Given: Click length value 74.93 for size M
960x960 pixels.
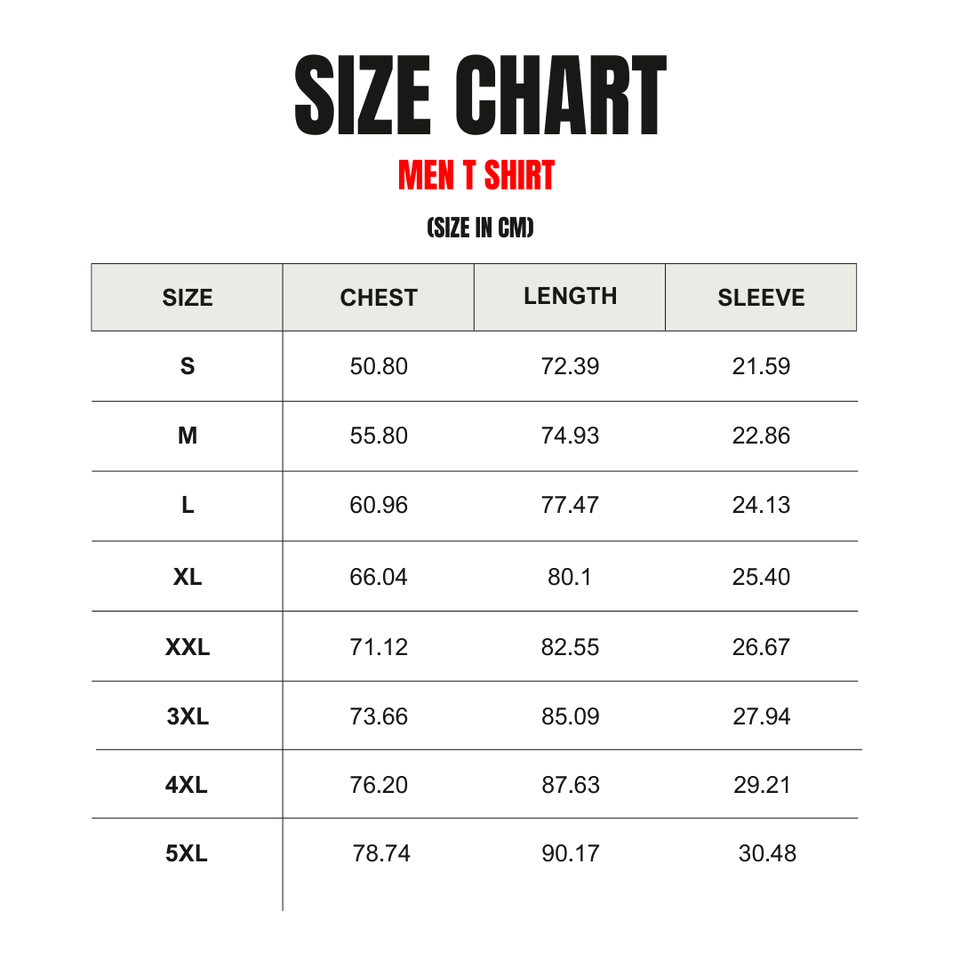Looking at the screenshot, I should [x=570, y=436].
